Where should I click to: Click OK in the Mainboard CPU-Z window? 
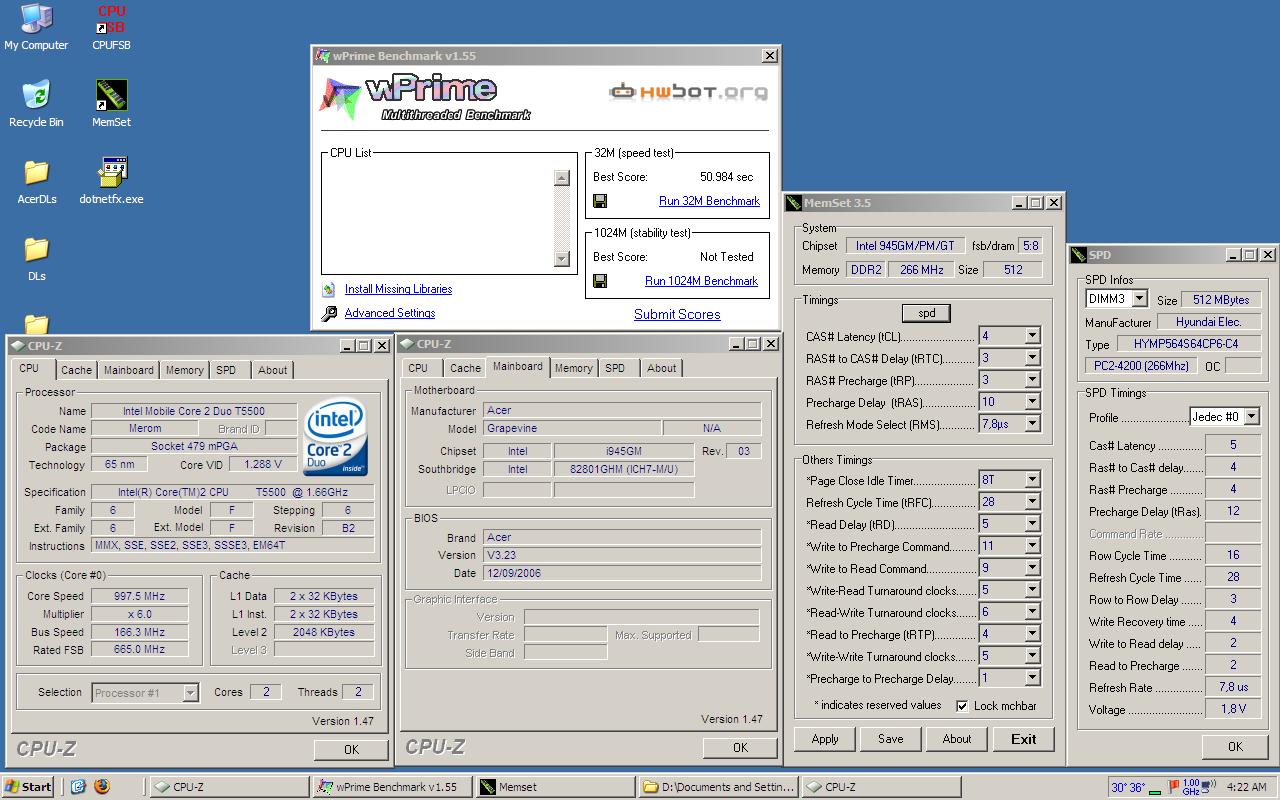click(740, 747)
